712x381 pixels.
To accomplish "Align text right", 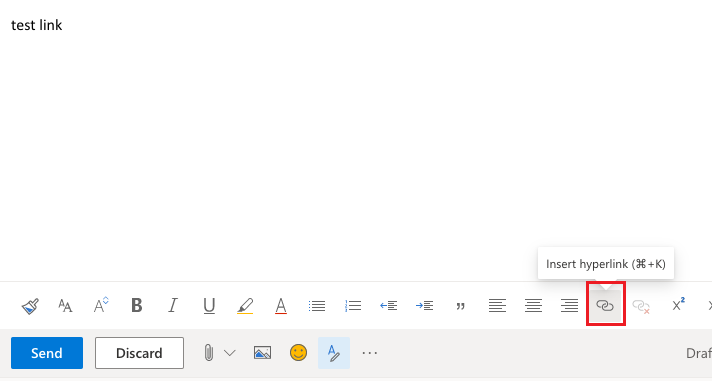I will tap(569, 306).
